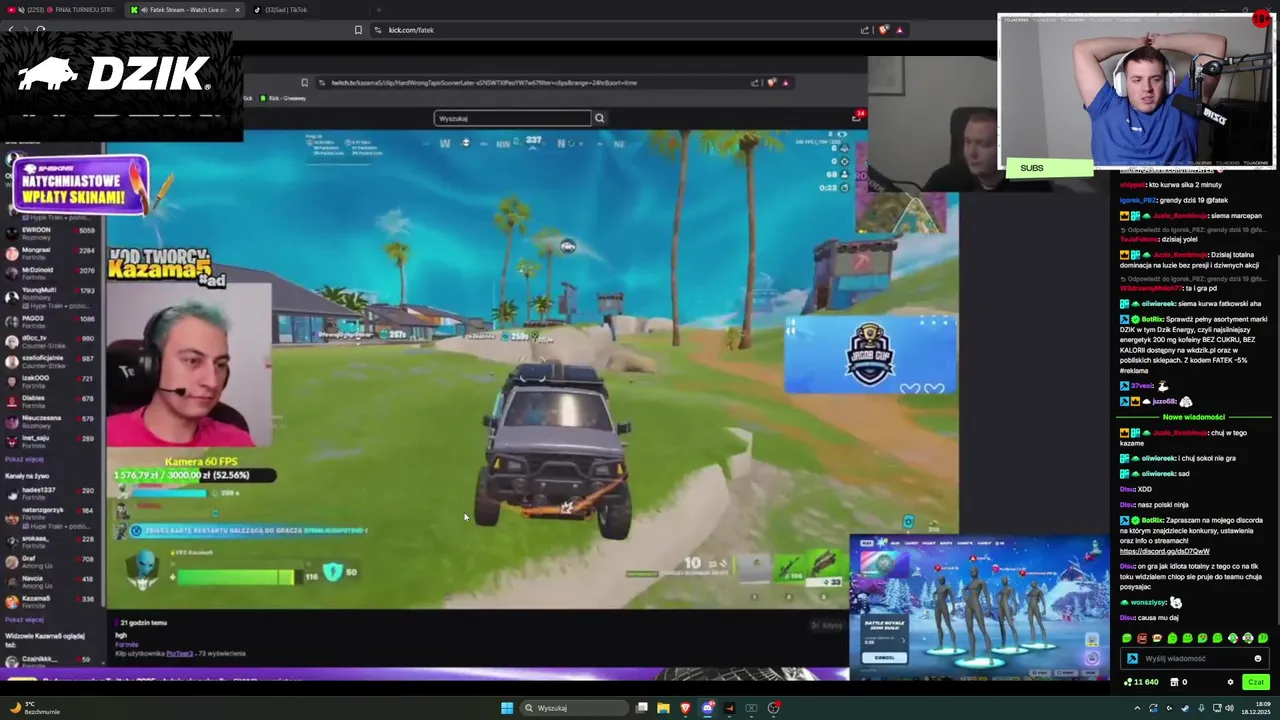The image size is (1280, 720).
Task: Click the moderator hammer badge in chat input
Action: pos(1132,659)
